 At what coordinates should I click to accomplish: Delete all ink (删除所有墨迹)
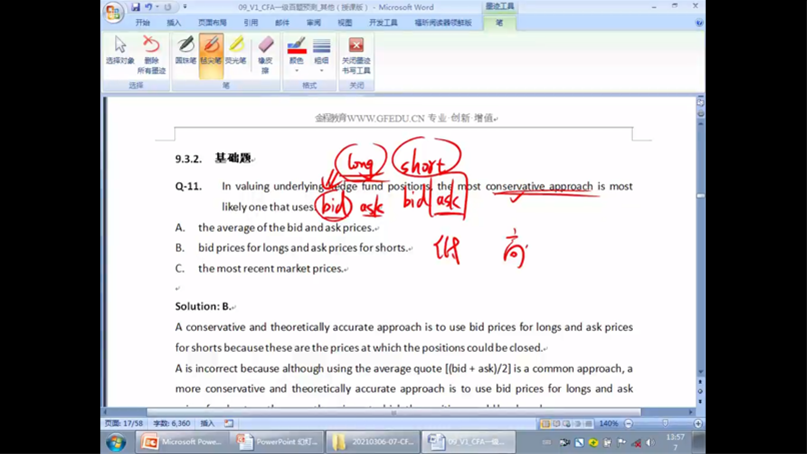point(151,55)
